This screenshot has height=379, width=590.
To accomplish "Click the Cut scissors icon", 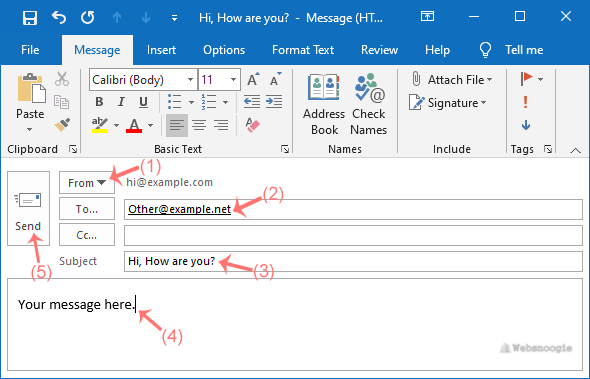I will pyautogui.click(x=62, y=79).
